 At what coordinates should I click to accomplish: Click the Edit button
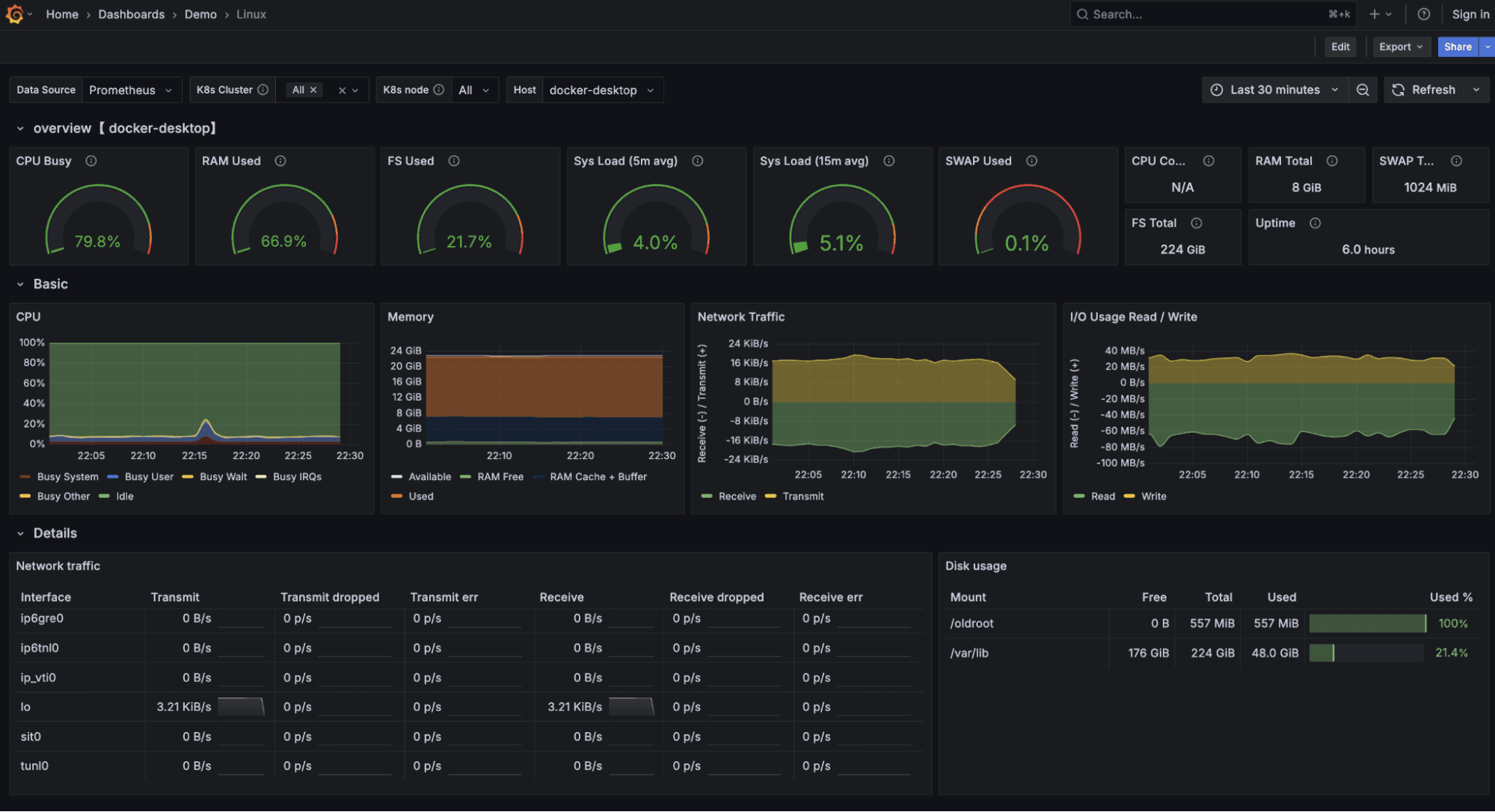click(1339, 46)
